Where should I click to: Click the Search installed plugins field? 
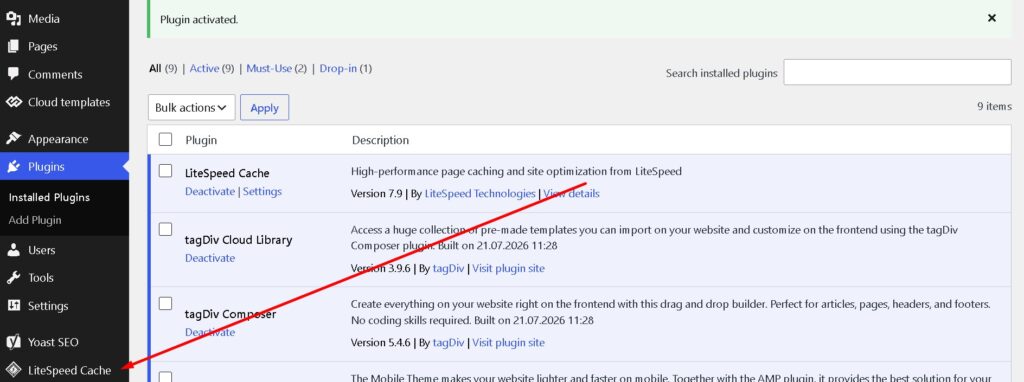click(897, 72)
